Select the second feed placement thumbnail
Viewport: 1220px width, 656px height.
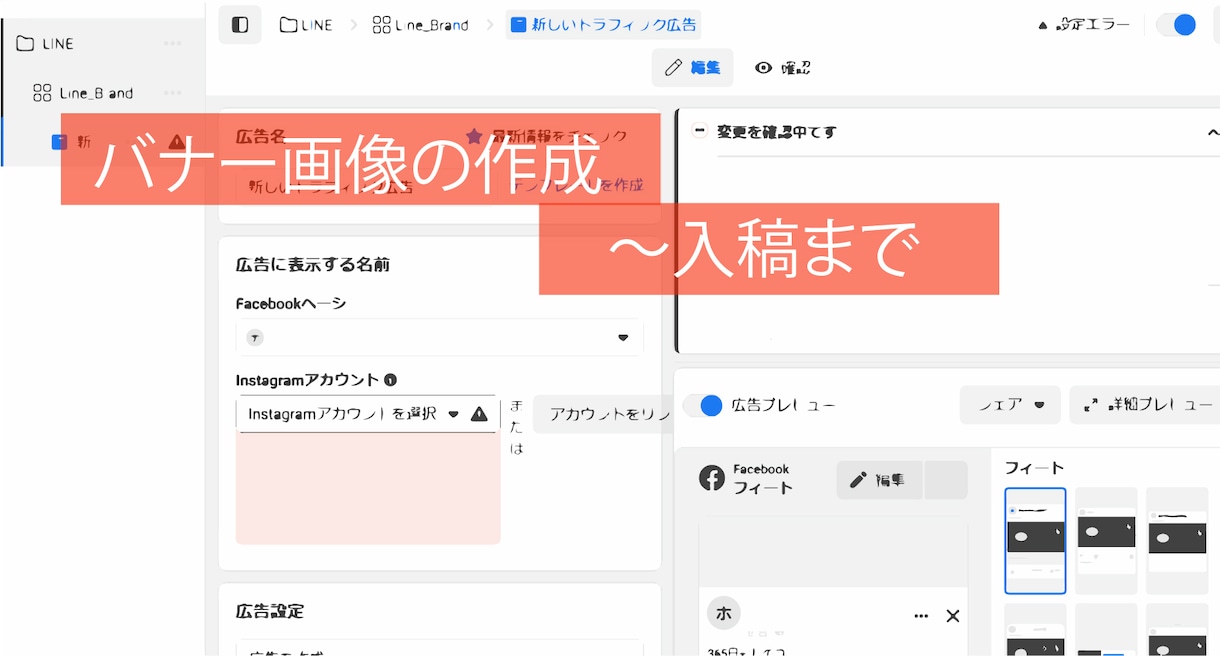(1106, 541)
